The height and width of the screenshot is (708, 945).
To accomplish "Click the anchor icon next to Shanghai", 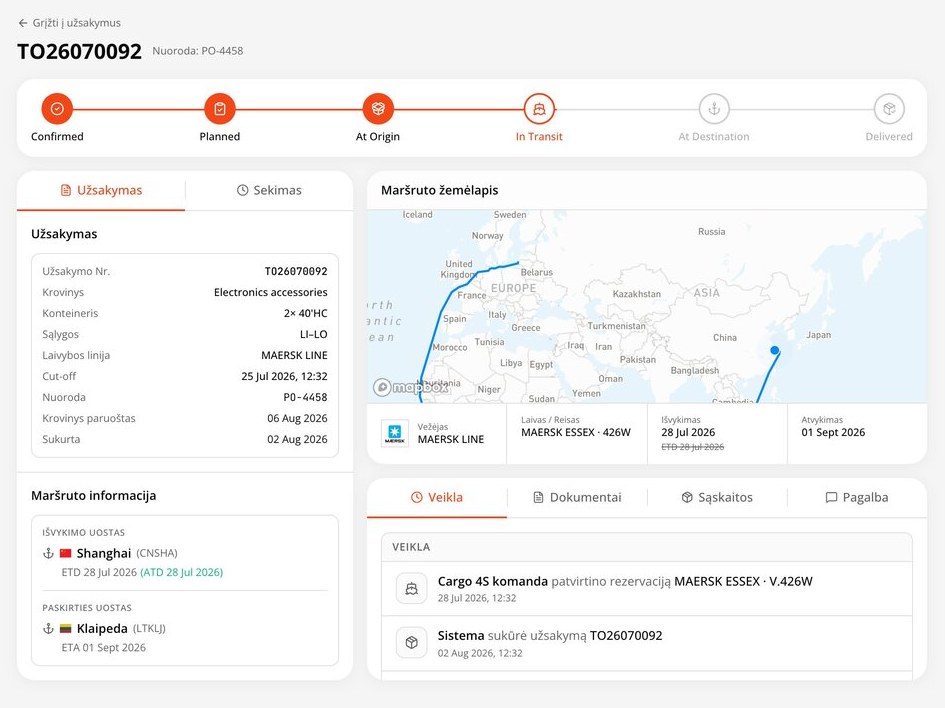I will pos(49,553).
